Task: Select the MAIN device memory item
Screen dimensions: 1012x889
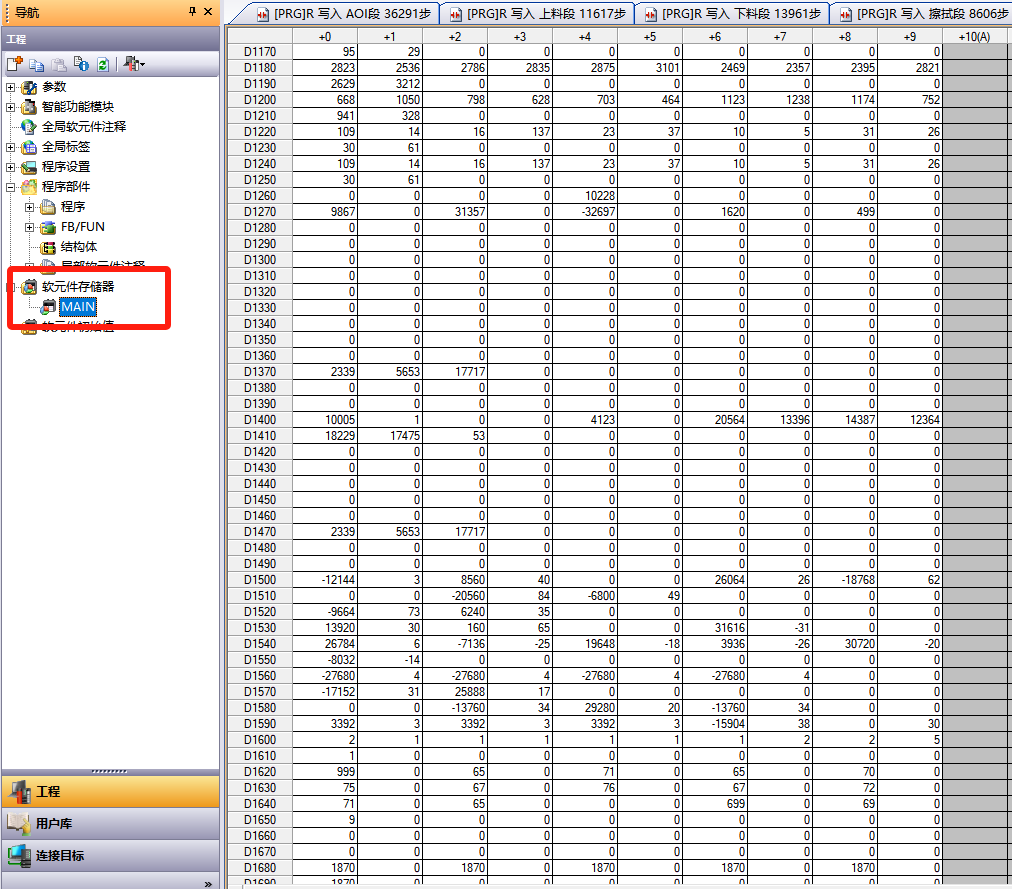Action: (x=78, y=306)
